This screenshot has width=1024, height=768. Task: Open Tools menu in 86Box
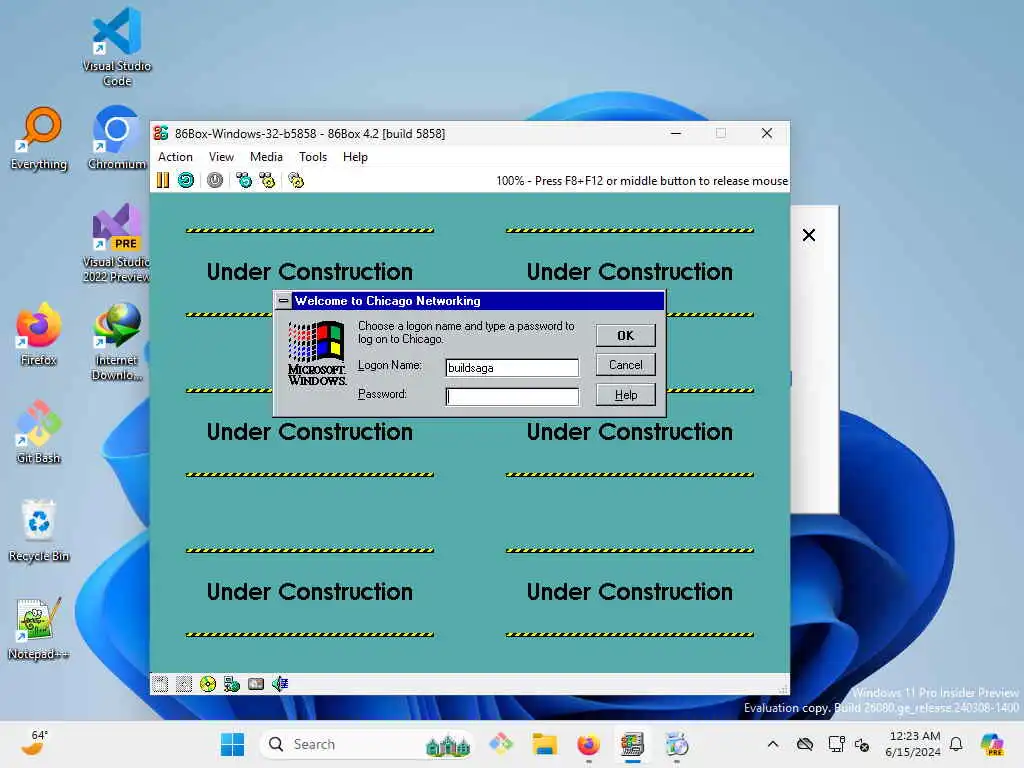pyautogui.click(x=313, y=157)
